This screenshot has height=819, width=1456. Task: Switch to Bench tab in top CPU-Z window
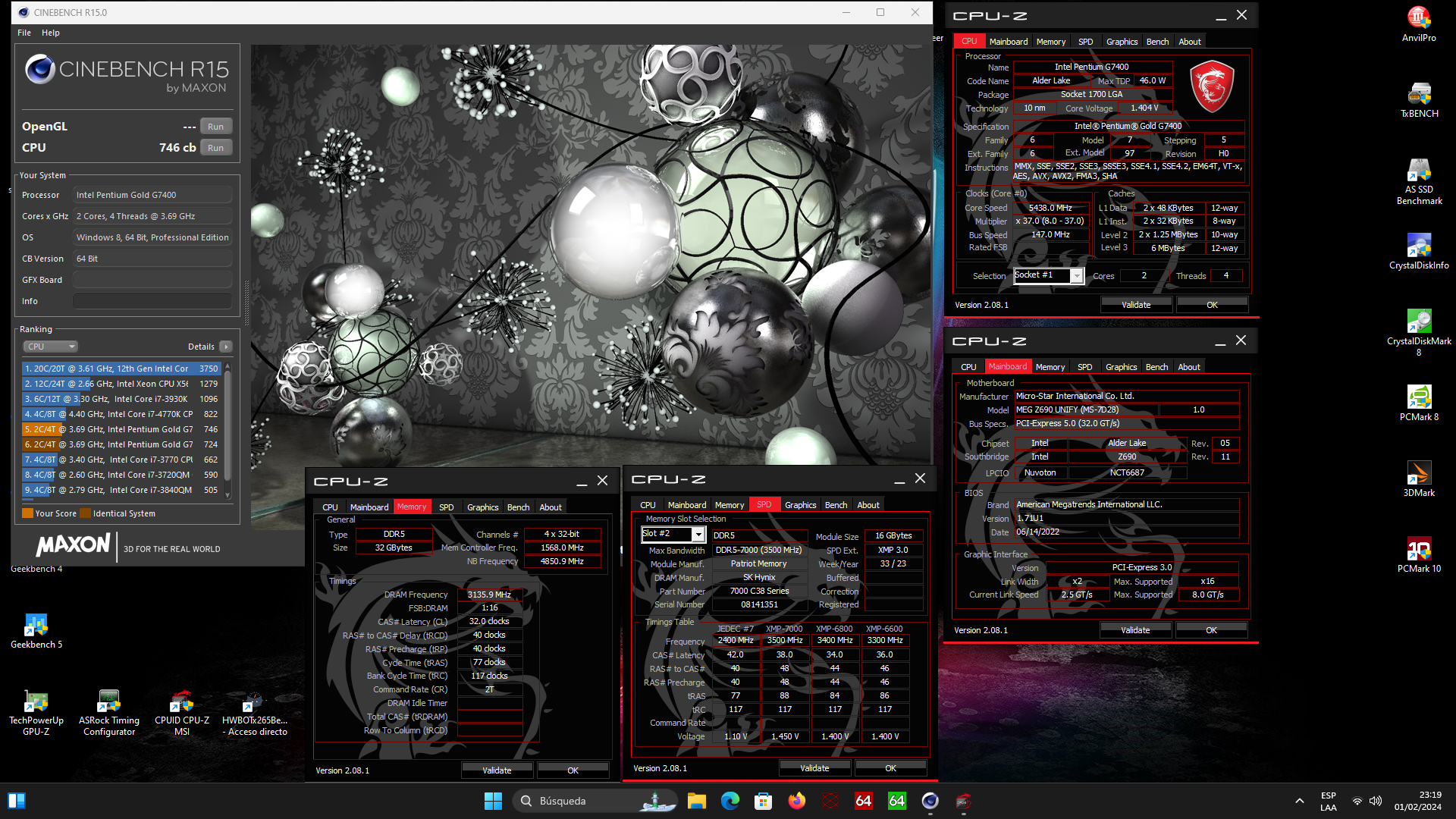click(x=1157, y=42)
